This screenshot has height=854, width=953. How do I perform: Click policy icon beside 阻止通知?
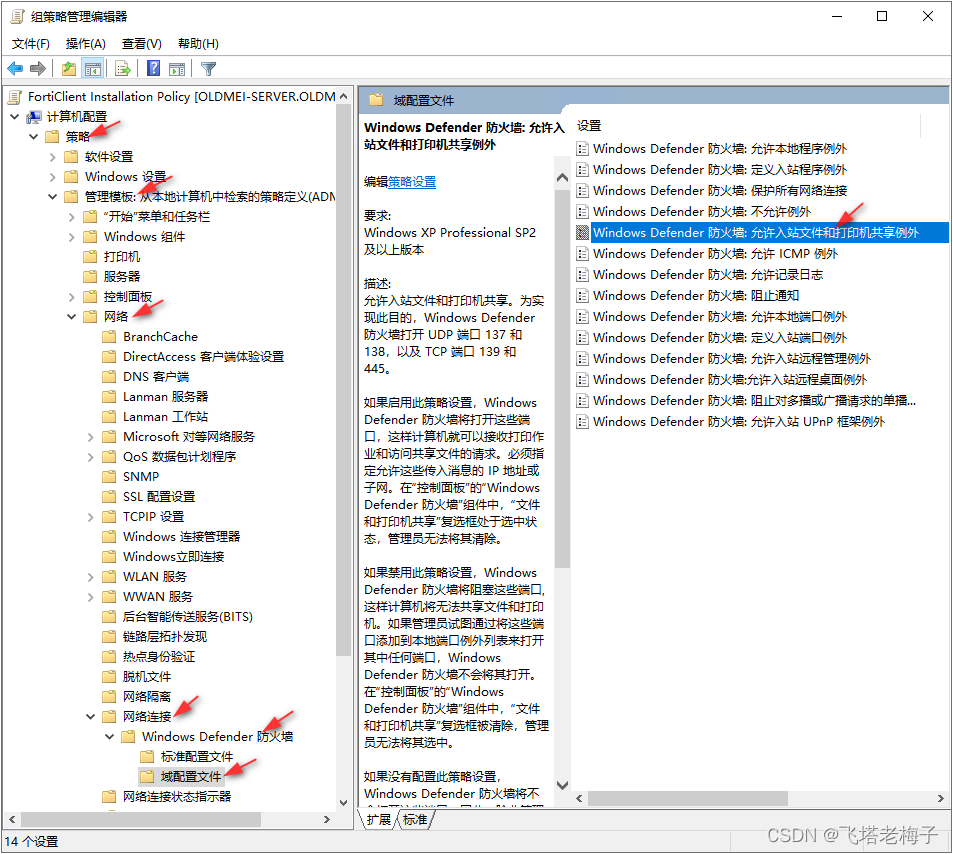pos(582,295)
